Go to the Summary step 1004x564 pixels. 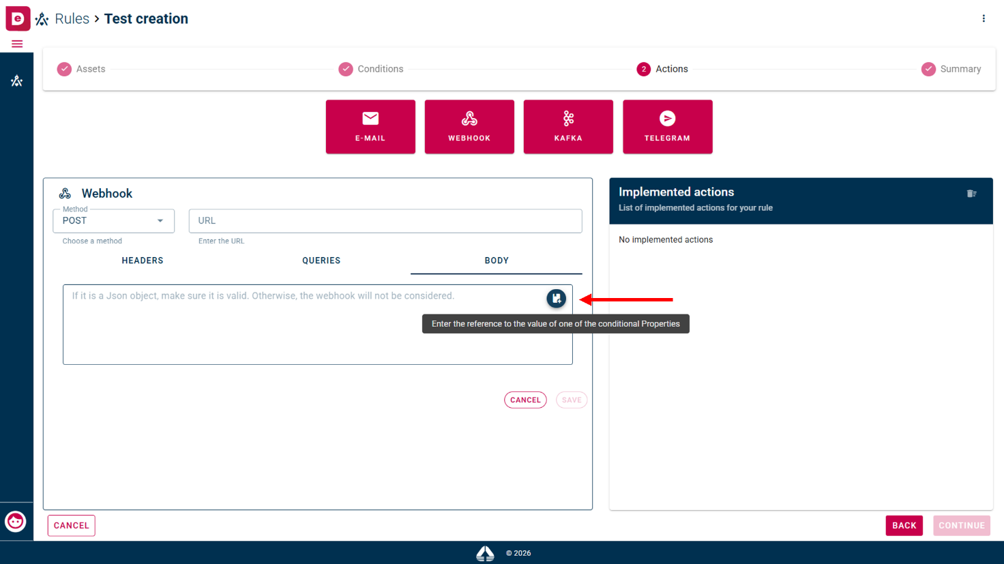pos(951,69)
